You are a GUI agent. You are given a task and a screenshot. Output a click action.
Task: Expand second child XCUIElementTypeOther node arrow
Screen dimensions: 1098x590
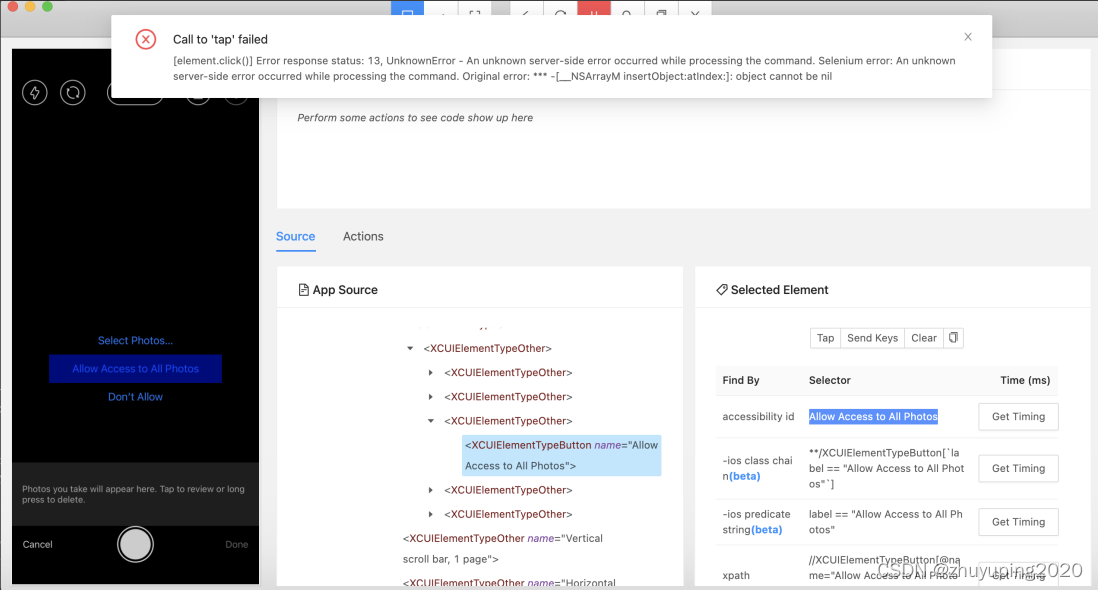pyautogui.click(x=431, y=397)
